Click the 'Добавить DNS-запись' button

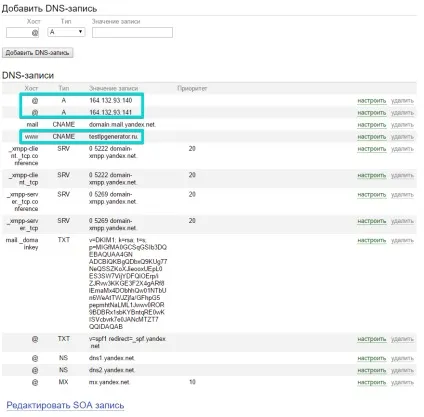tap(37, 53)
